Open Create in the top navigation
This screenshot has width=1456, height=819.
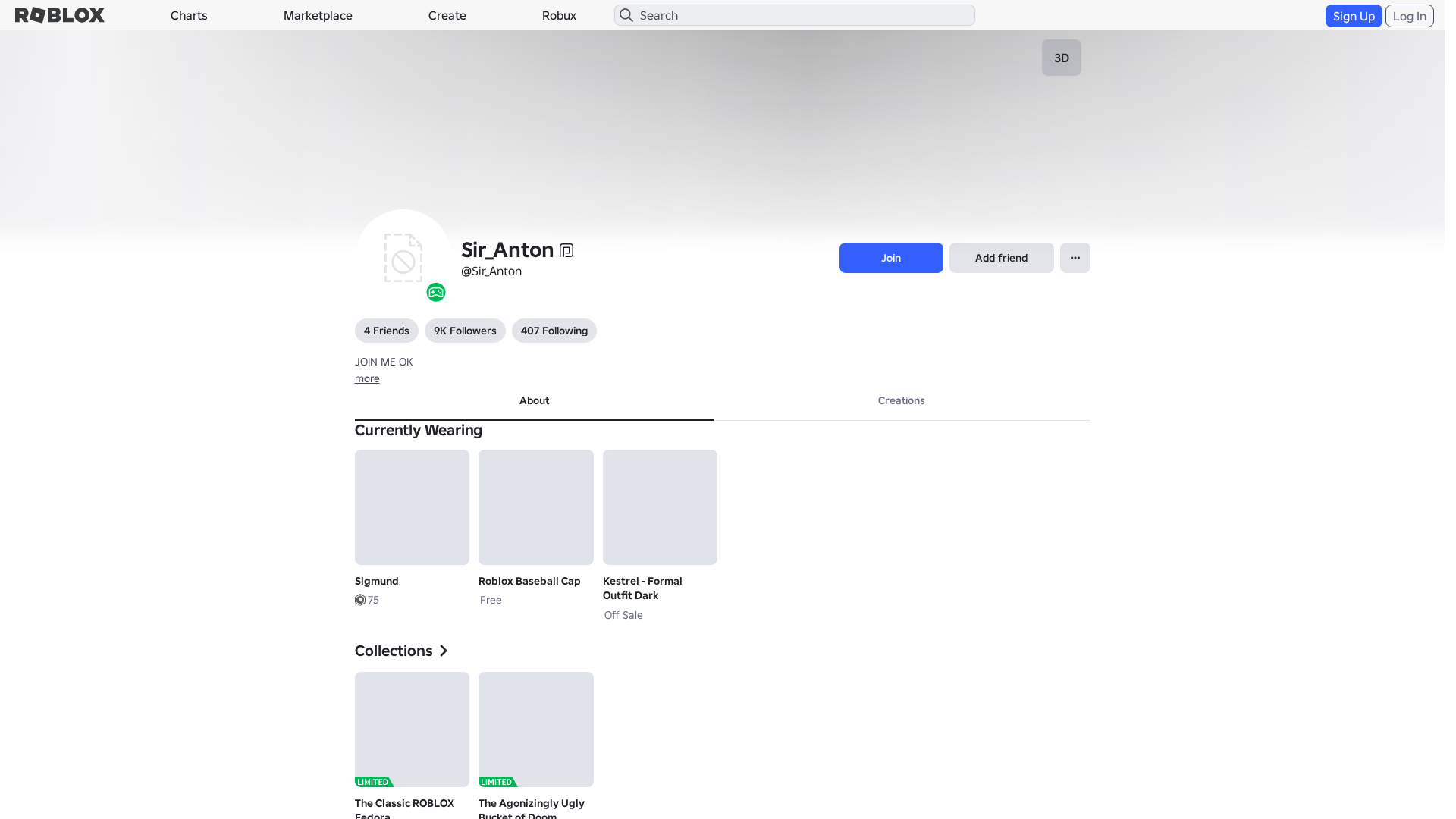pos(447,15)
